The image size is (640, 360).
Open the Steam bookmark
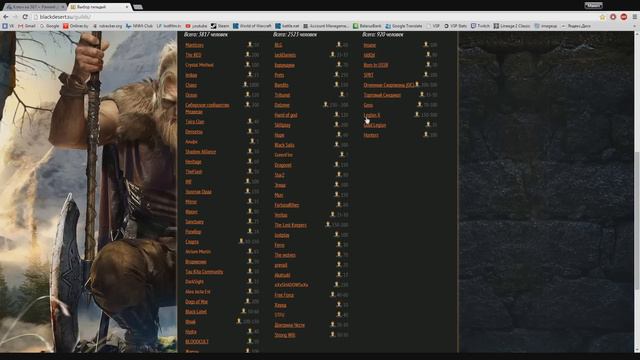(220, 26)
